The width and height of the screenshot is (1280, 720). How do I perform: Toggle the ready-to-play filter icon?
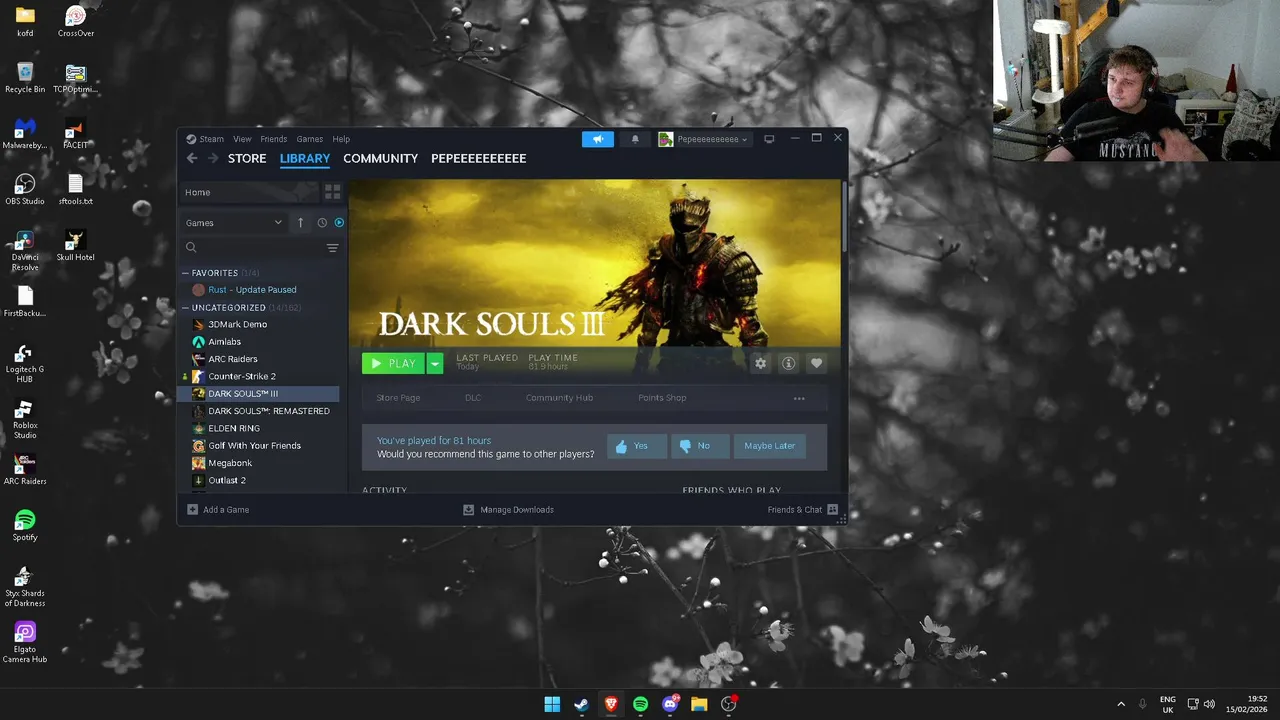339,223
